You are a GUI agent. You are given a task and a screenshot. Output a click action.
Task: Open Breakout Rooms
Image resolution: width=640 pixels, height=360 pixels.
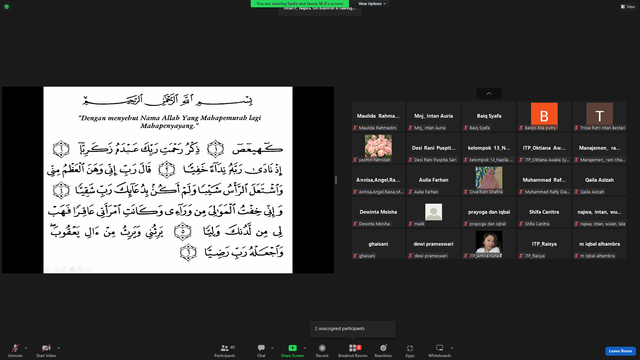pyautogui.click(x=353, y=350)
